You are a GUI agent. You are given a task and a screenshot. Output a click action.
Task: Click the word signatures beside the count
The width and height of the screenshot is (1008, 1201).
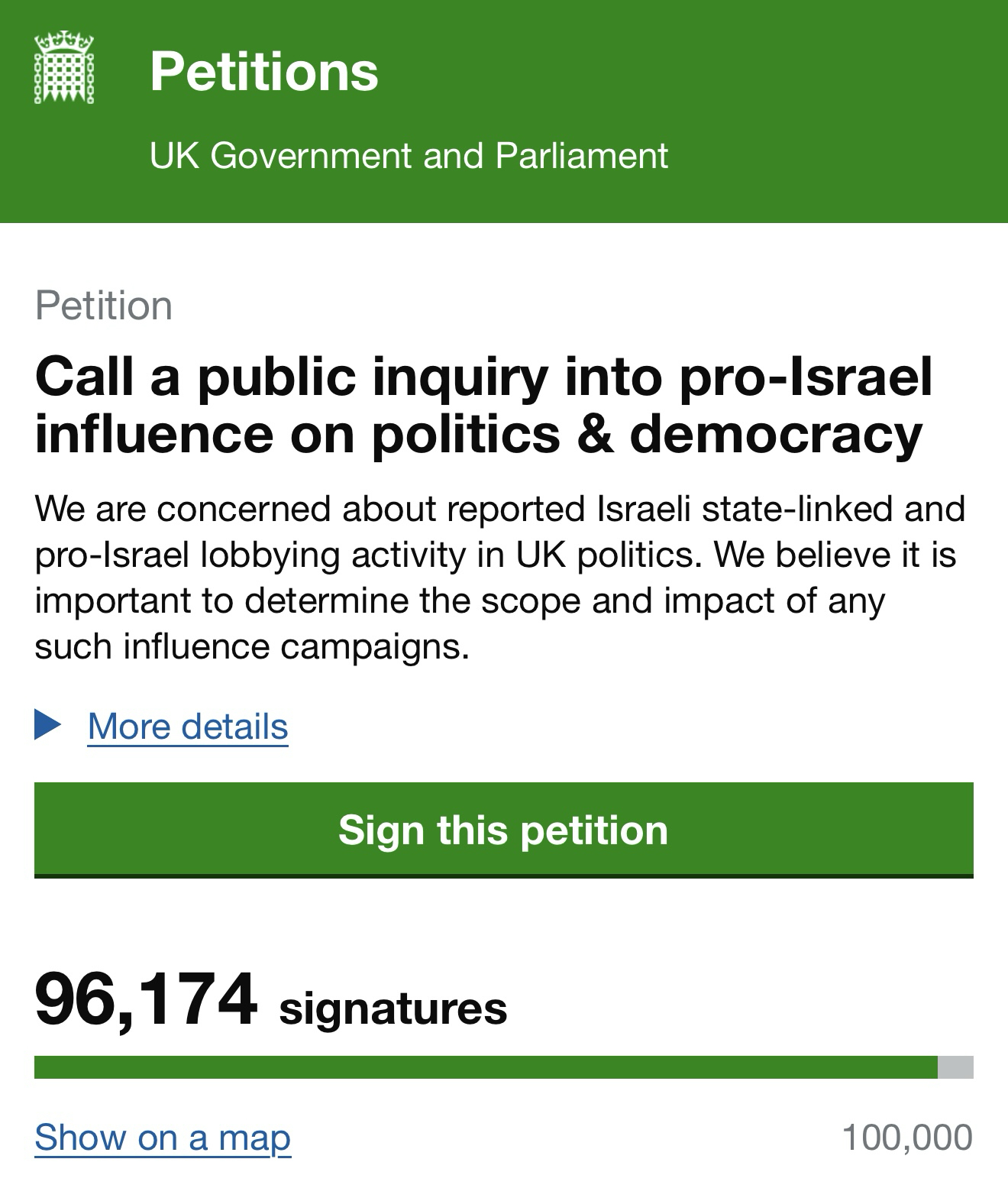tap(393, 1008)
